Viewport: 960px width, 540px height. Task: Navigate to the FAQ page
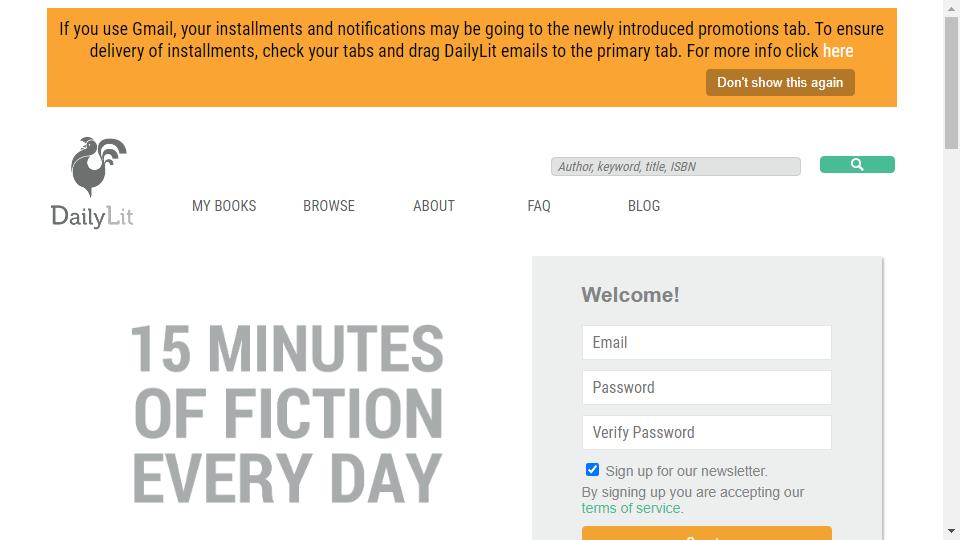[539, 206]
